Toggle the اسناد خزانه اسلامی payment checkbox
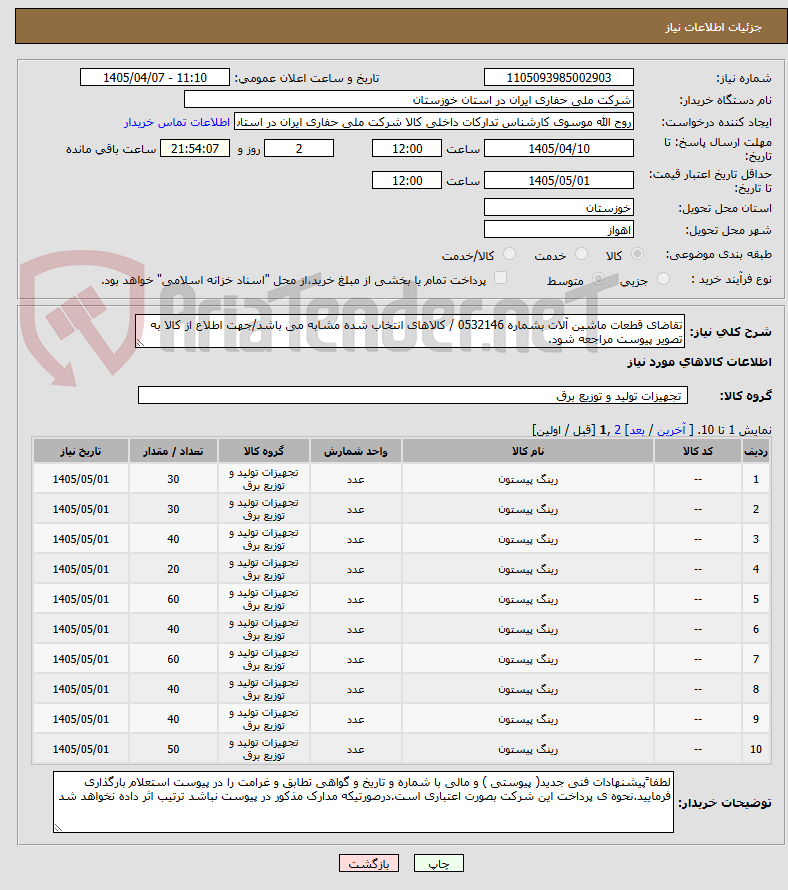Image resolution: width=788 pixels, height=890 pixels. click(x=500, y=278)
